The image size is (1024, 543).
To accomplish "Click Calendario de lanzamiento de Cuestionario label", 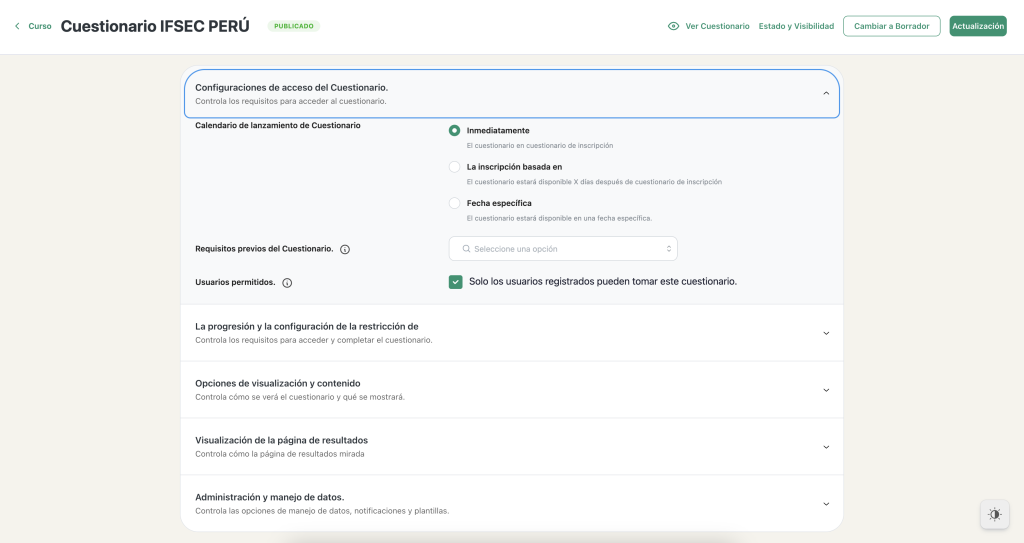I will (x=278, y=125).
